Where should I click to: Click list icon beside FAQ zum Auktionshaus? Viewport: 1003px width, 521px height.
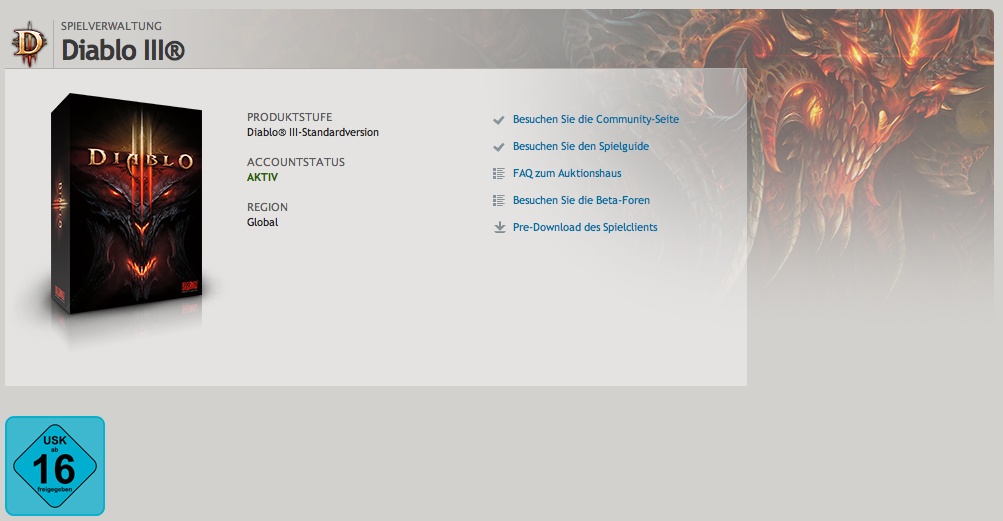click(x=499, y=173)
